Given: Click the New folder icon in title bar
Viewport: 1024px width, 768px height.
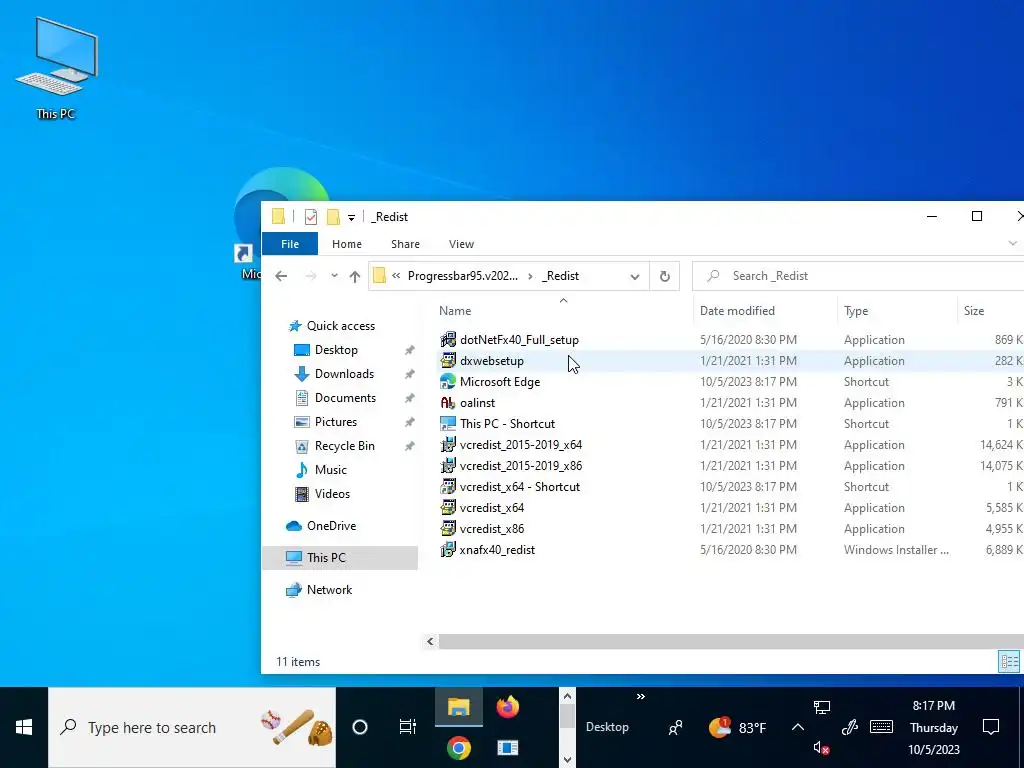Looking at the screenshot, I should click(333, 217).
